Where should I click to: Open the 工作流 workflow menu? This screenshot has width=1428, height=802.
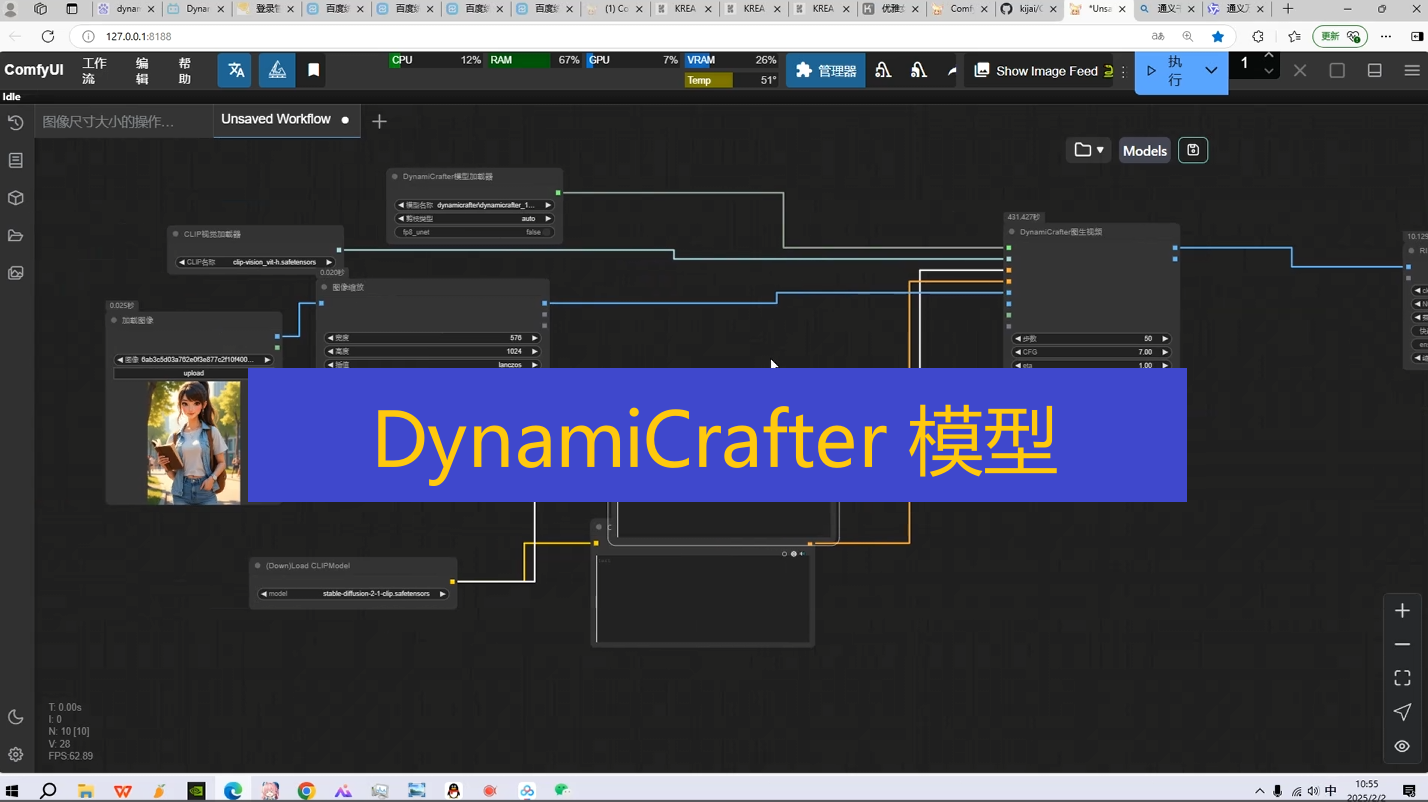pos(94,71)
